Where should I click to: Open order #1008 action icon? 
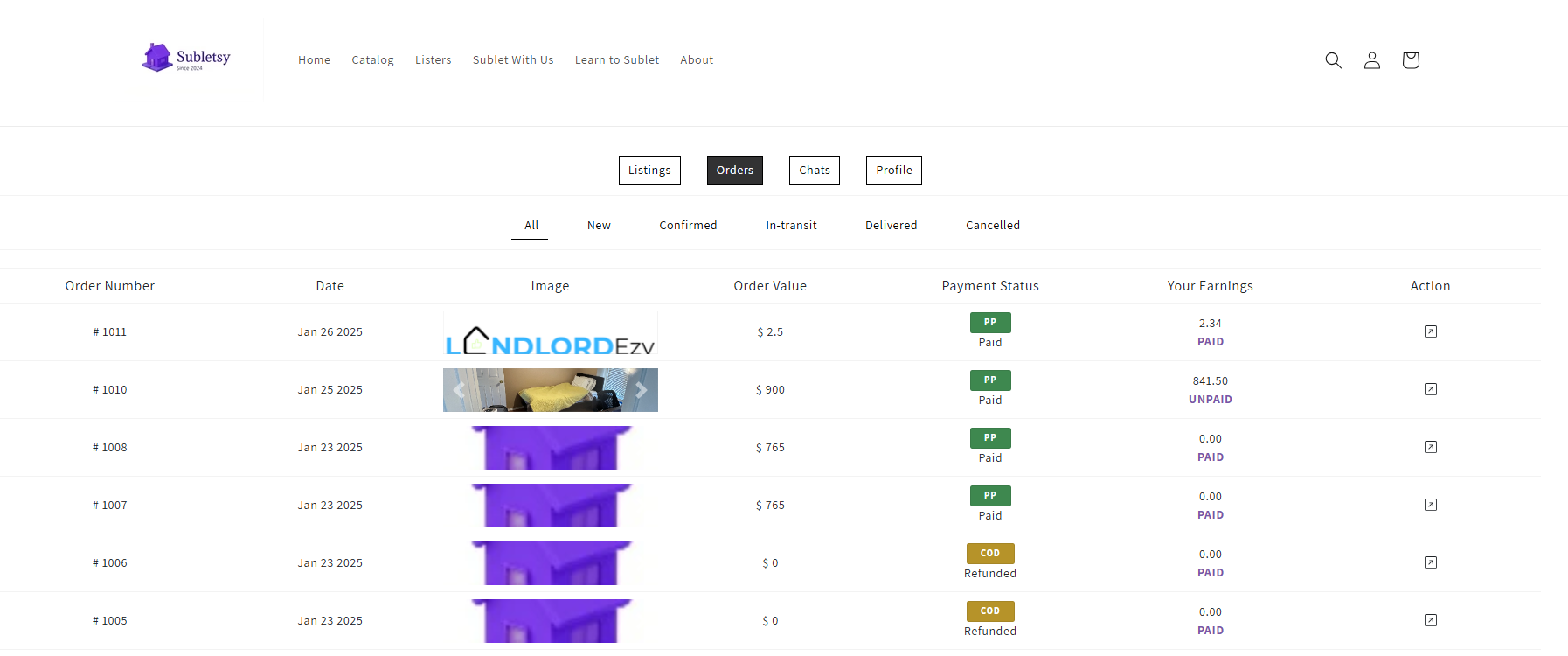click(1430, 447)
